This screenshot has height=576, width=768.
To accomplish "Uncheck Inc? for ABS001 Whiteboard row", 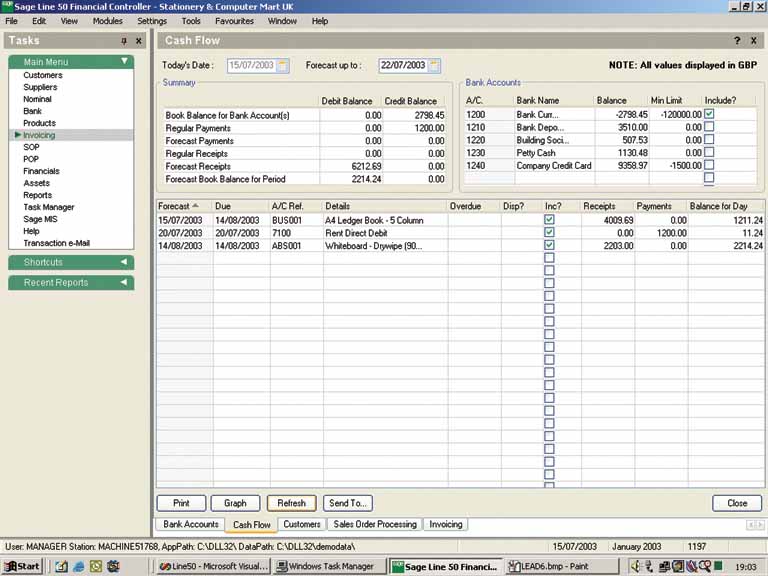I will [549, 245].
